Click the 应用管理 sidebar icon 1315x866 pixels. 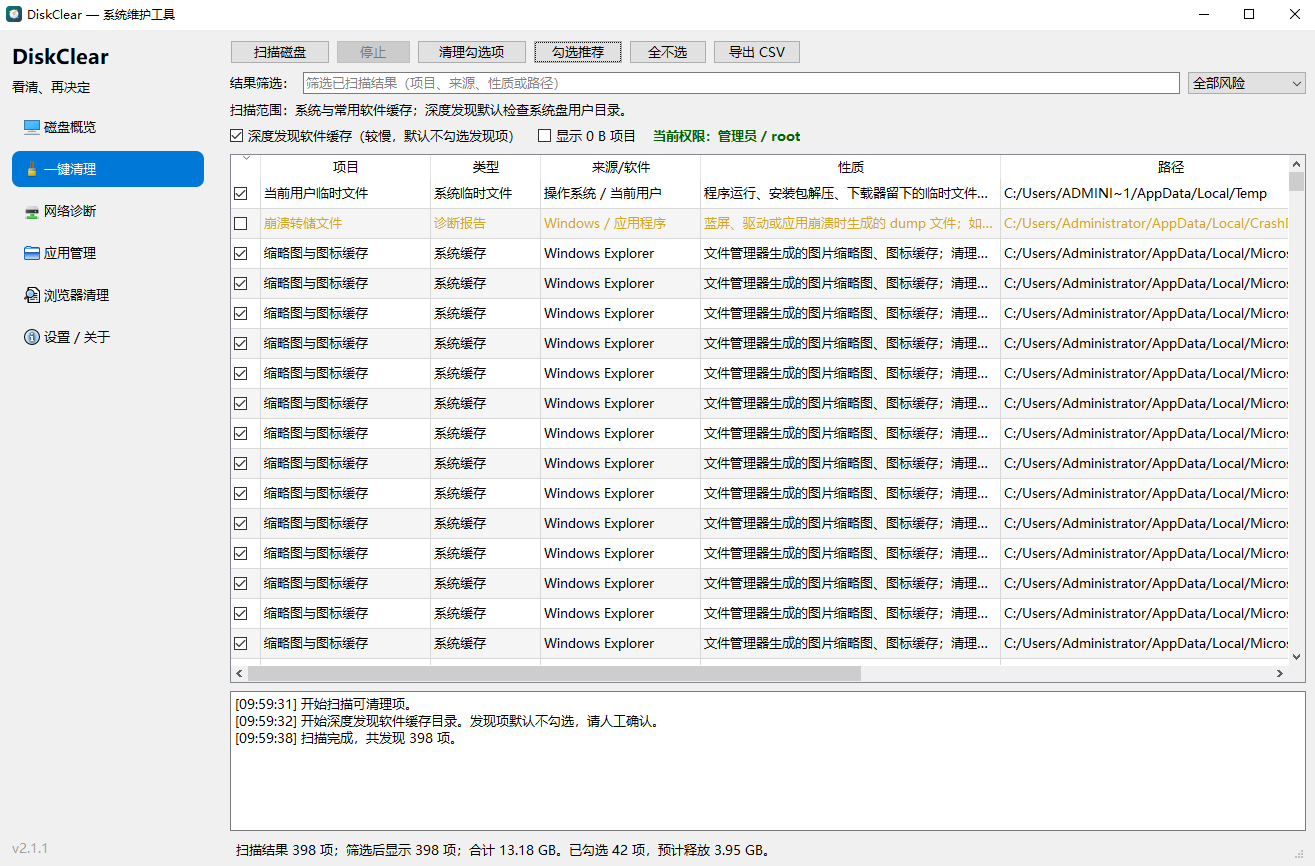pos(32,253)
